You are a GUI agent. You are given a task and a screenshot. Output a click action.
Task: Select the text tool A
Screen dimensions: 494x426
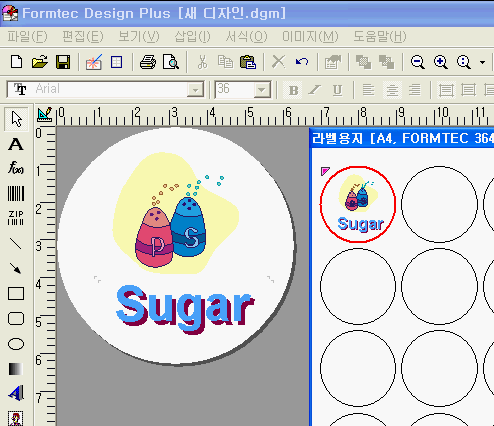click(x=16, y=144)
